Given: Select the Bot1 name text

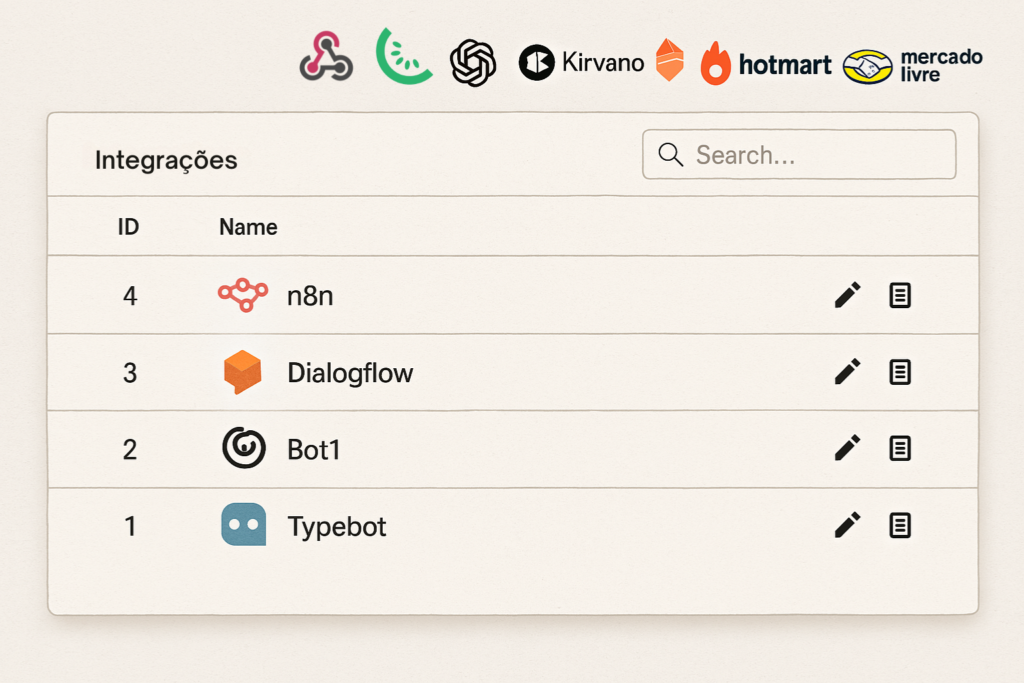Looking at the screenshot, I should coord(313,450).
